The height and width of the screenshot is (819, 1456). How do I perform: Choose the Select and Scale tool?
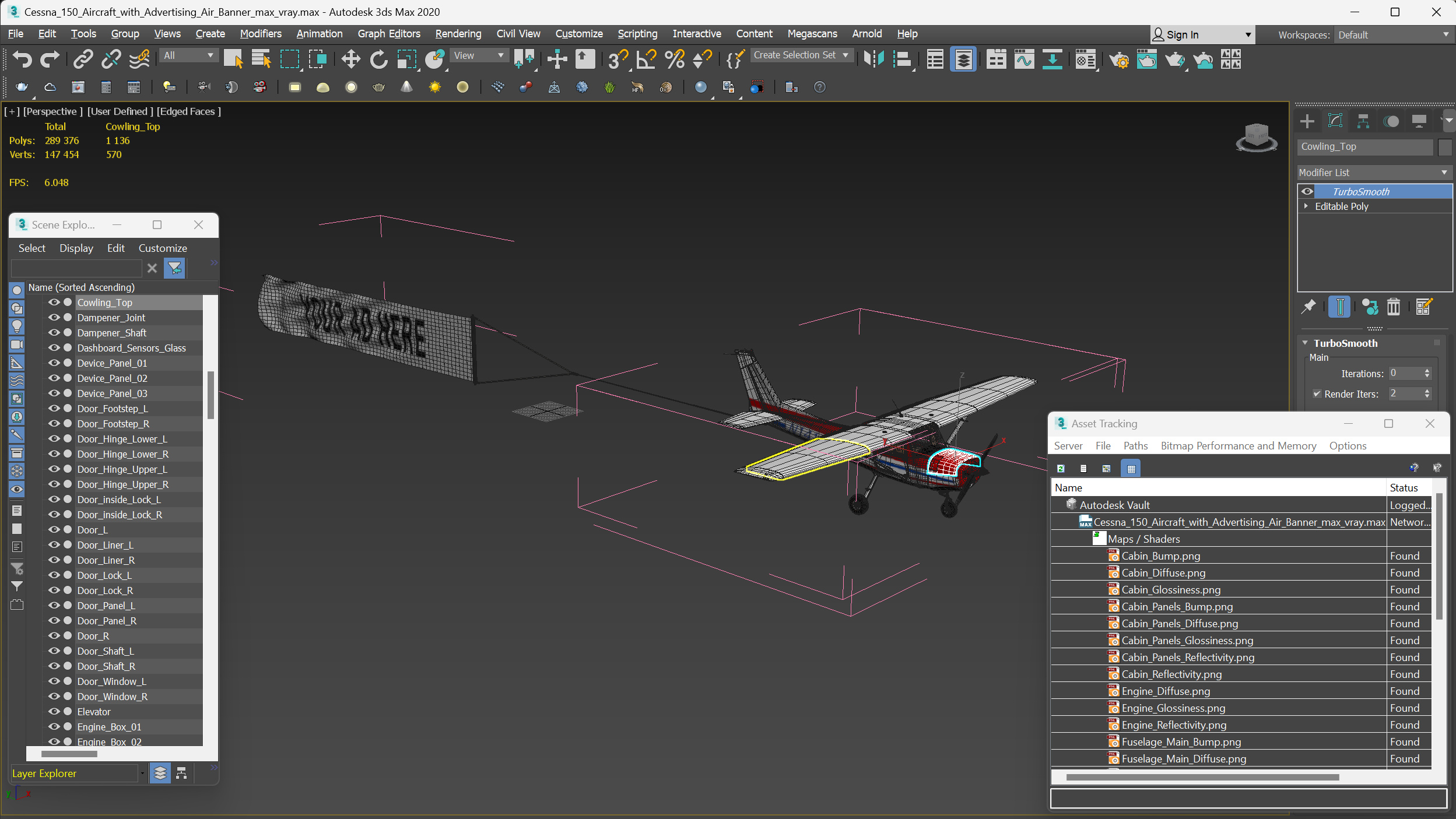tap(406, 59)
